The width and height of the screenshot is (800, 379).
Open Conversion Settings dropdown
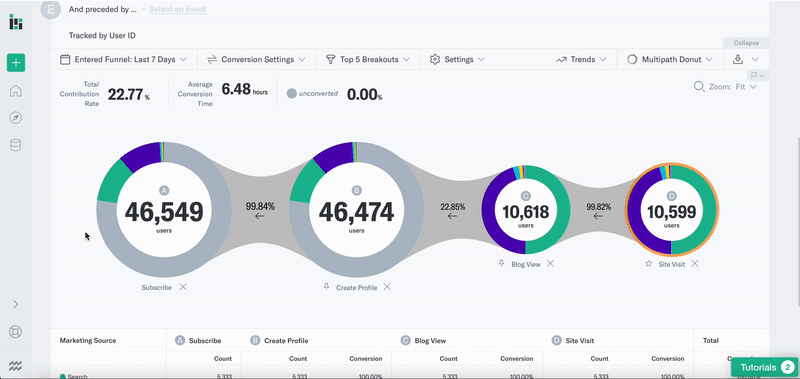click(x=257, y=60)
